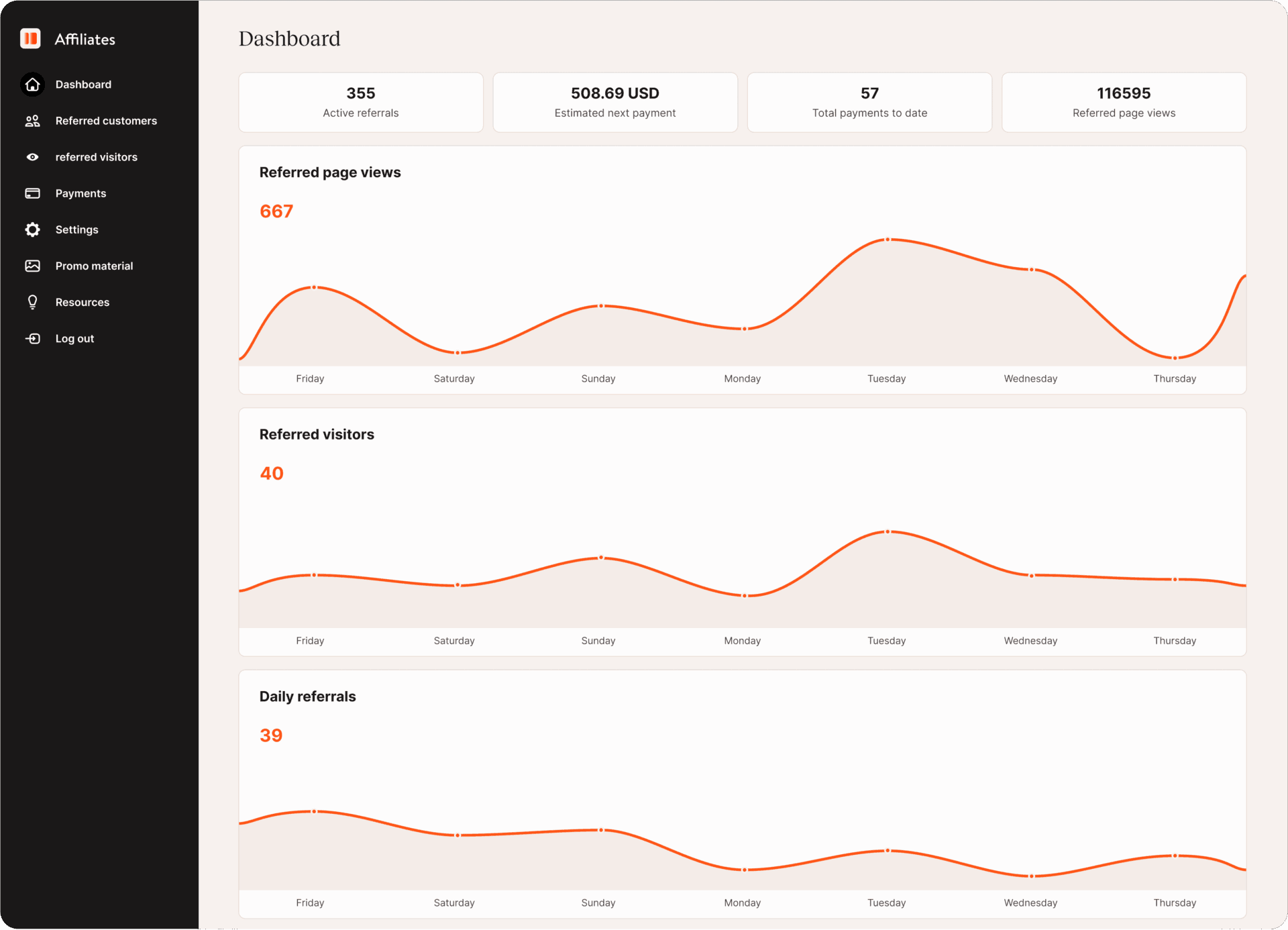Select the Promo material image icon

[x=32, y=266]
